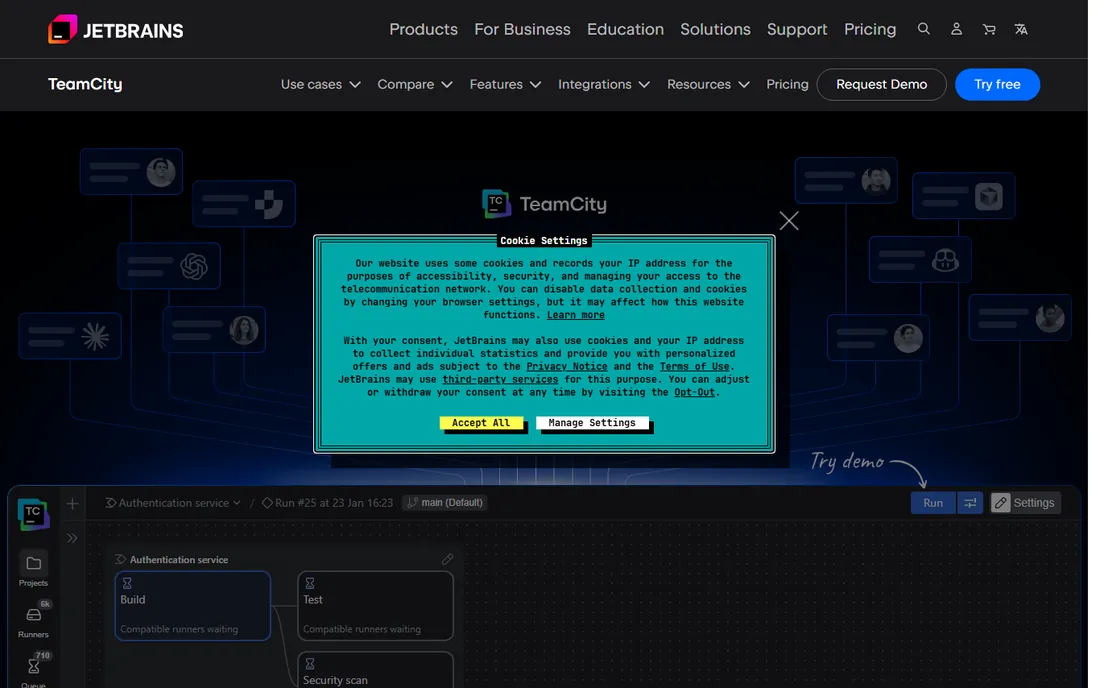Image resolution: width=1100 pixels, height=688 pixels.
Task: Open the For Business menu
Action: coord(522,29)
